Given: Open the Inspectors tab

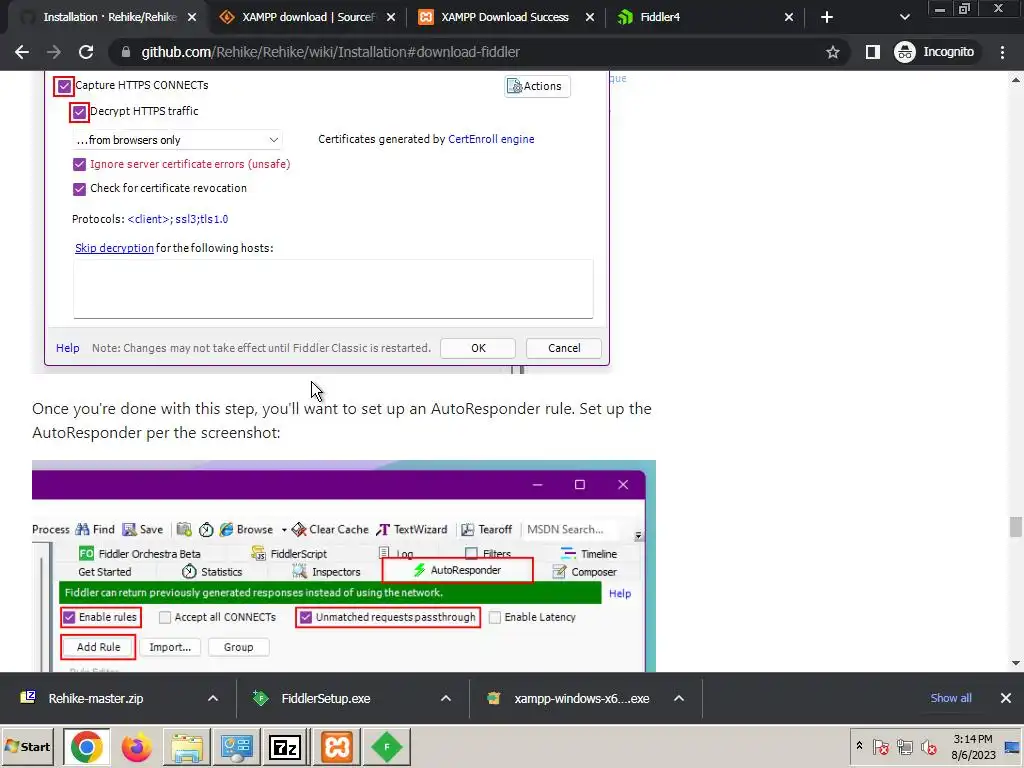Looking at the screenshot, I should [x=327, y=572].
